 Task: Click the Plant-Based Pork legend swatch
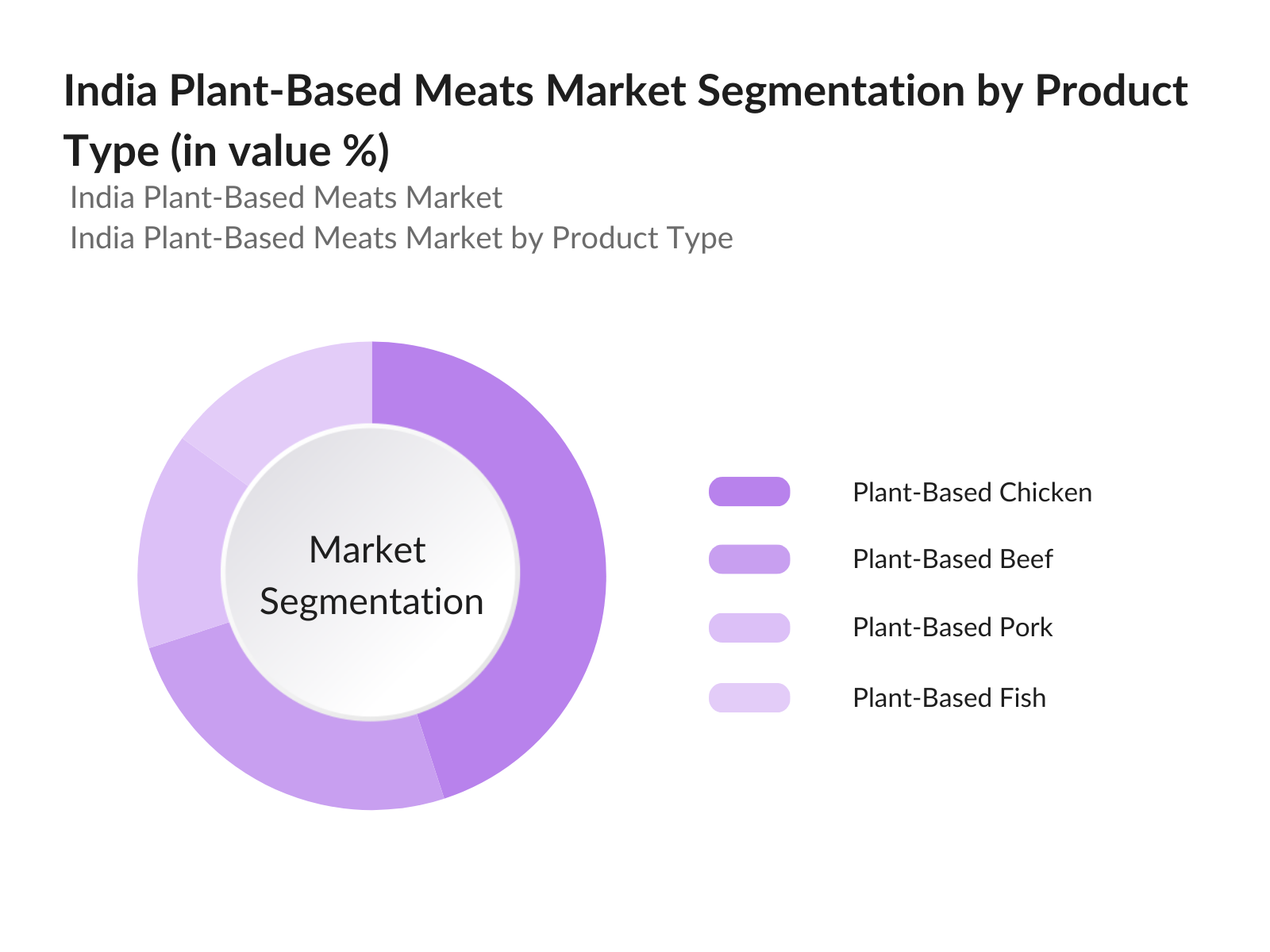(x=749, y=628)
